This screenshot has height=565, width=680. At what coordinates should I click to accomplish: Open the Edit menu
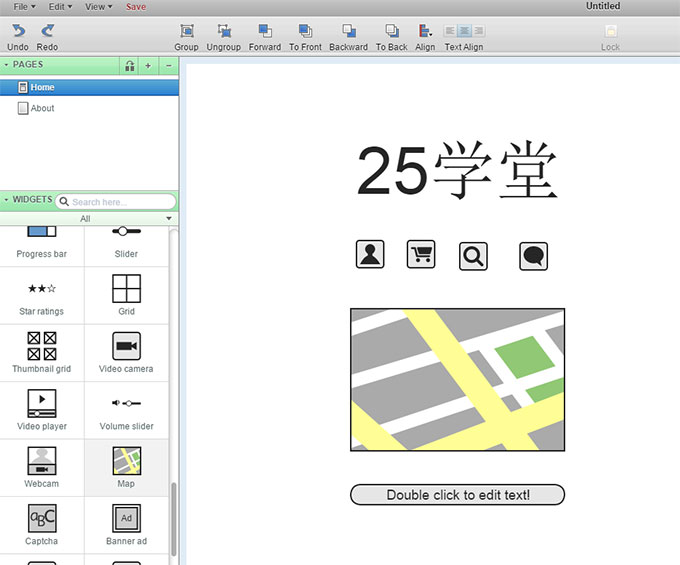(60, 7)
